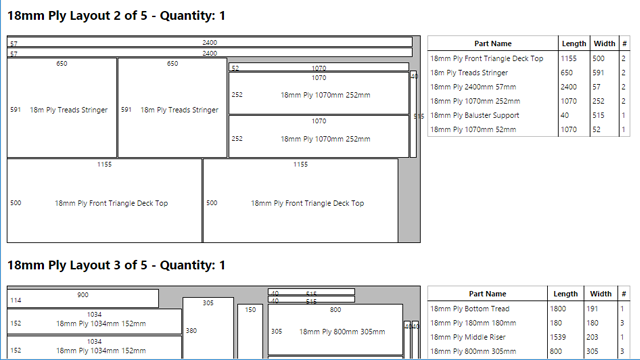Select the 18mm Ply Baluster Support table row
The image size is (640, 360).
tap(529, 115)
